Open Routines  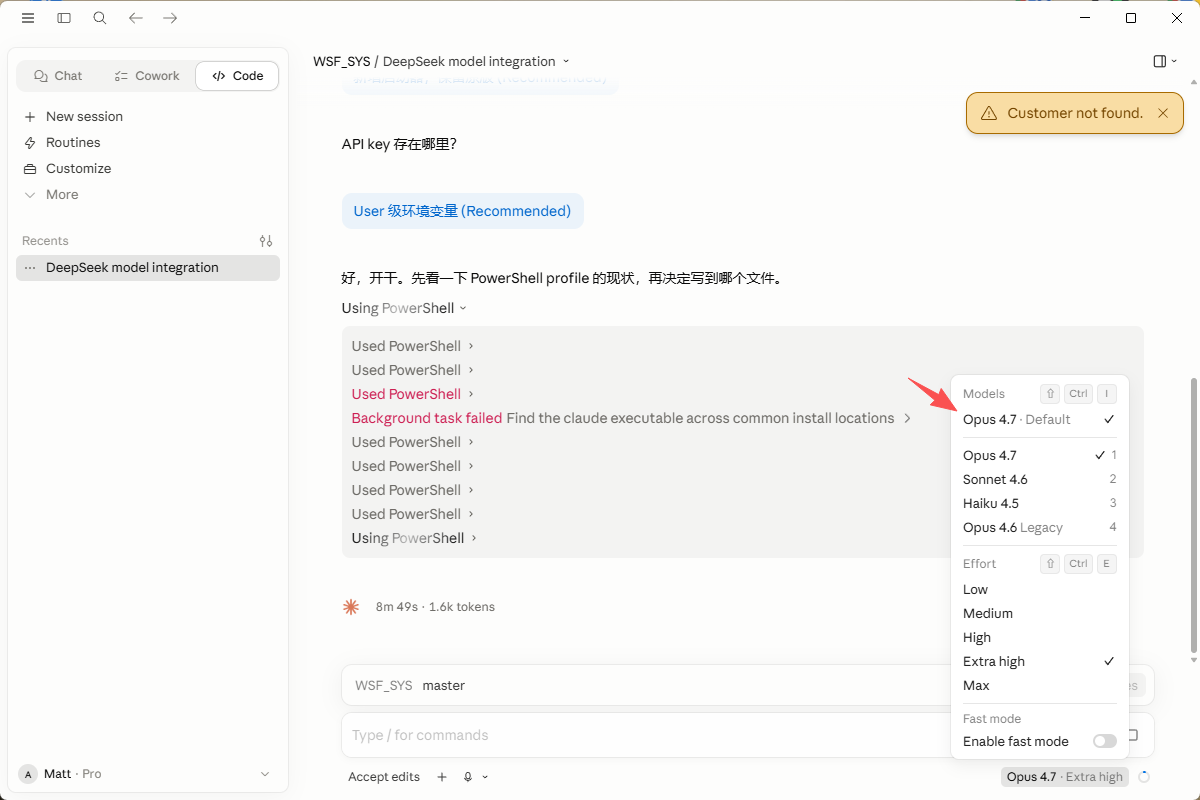(x=148, y=143)
